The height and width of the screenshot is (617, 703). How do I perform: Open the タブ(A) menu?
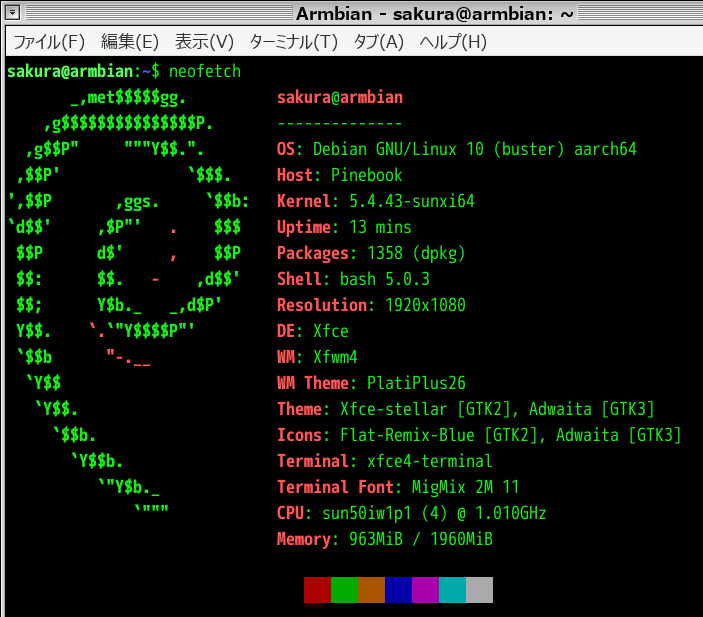378,42
